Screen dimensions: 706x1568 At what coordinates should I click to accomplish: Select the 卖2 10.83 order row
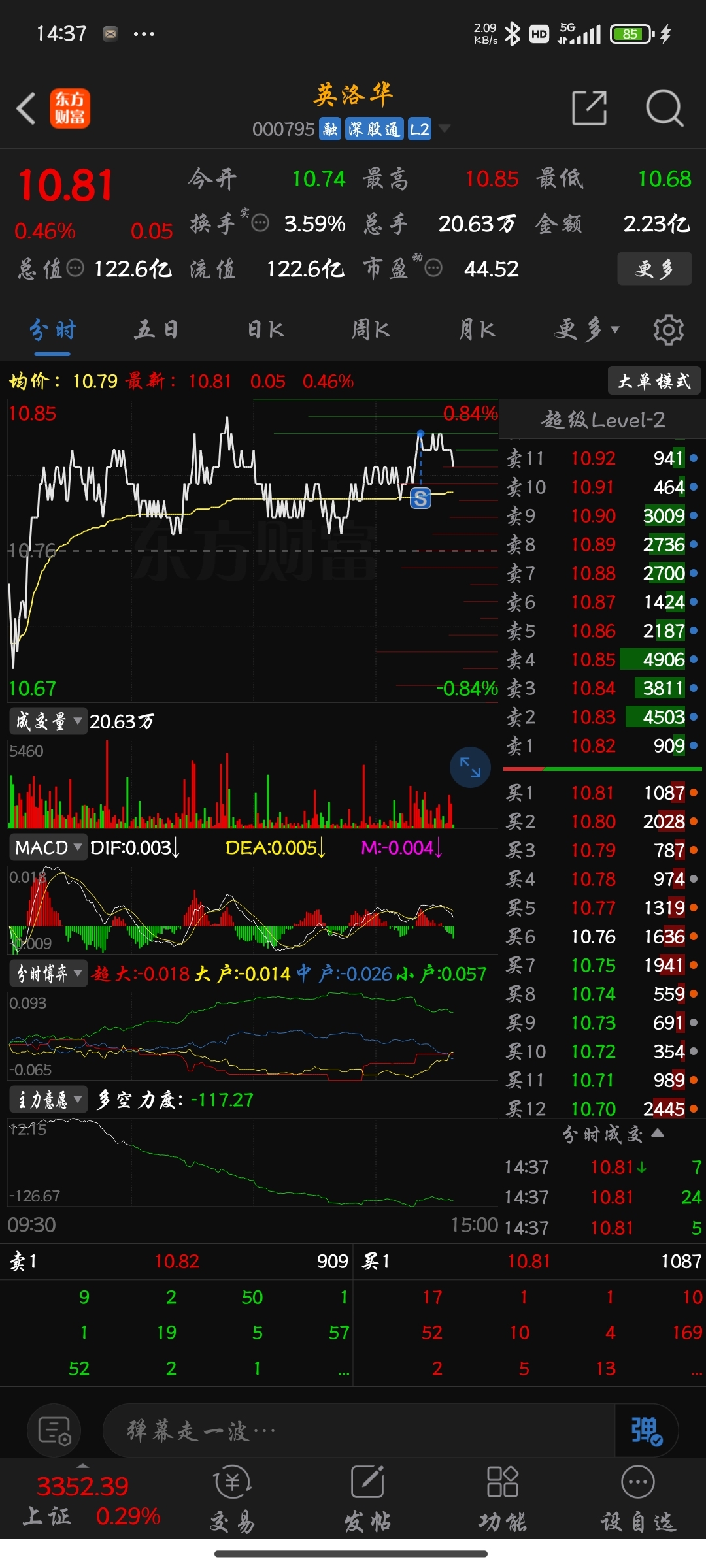tap(602, 717)
